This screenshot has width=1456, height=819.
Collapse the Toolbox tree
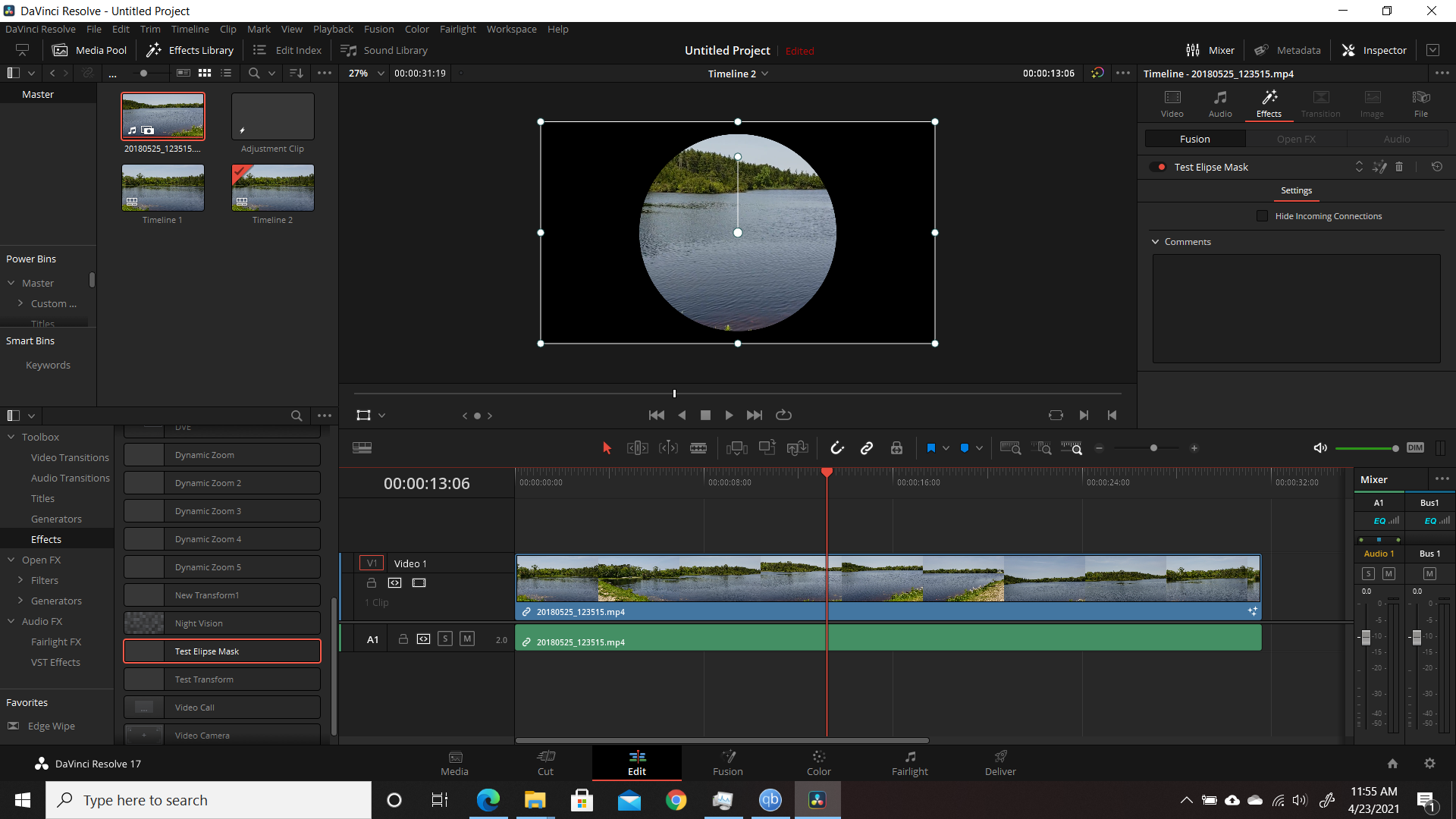pos(11,438)
